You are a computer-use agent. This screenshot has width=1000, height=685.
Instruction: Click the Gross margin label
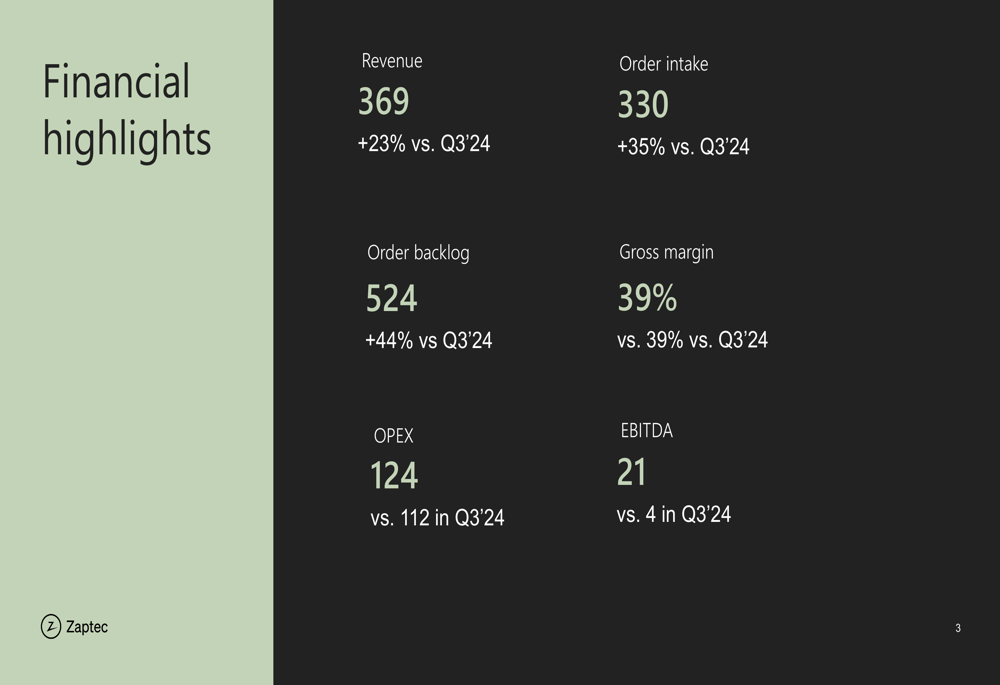click(666, 252)
